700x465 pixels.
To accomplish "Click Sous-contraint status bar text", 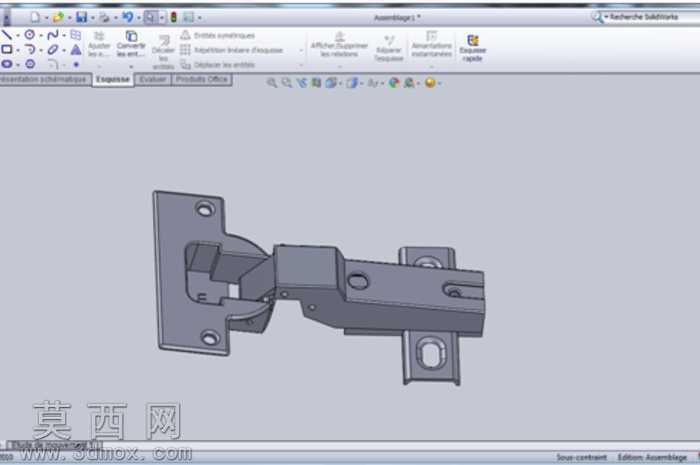I will (x=581, y=457).
